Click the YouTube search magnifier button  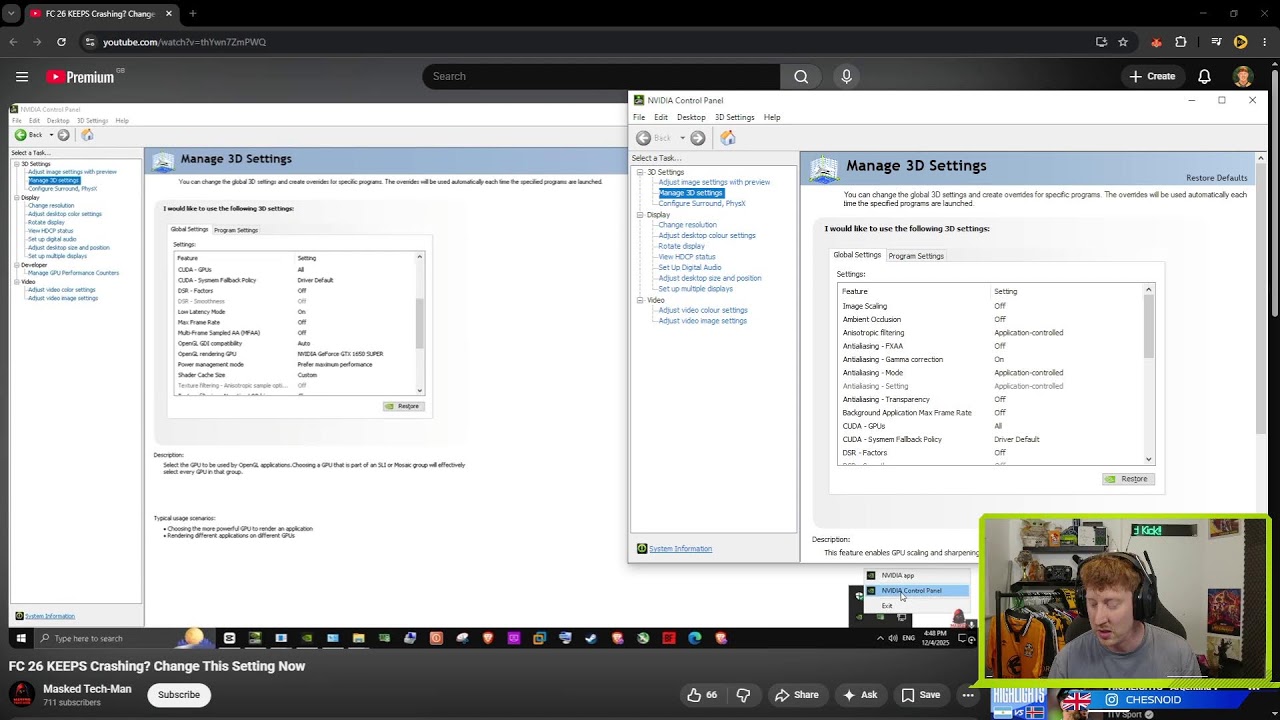(801, 76)
